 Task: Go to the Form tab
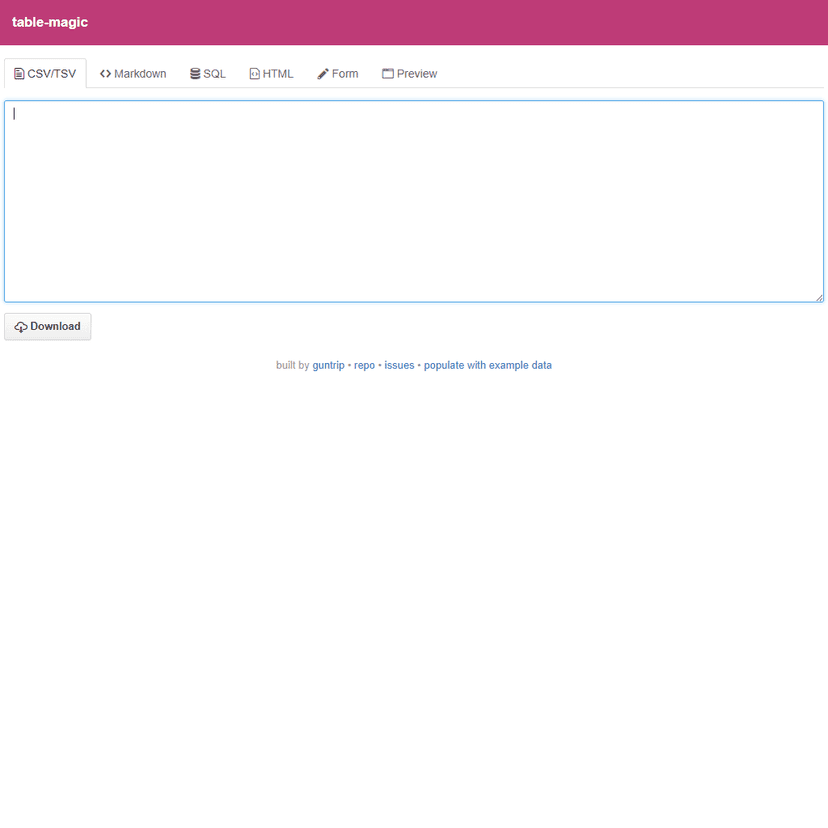345,74
